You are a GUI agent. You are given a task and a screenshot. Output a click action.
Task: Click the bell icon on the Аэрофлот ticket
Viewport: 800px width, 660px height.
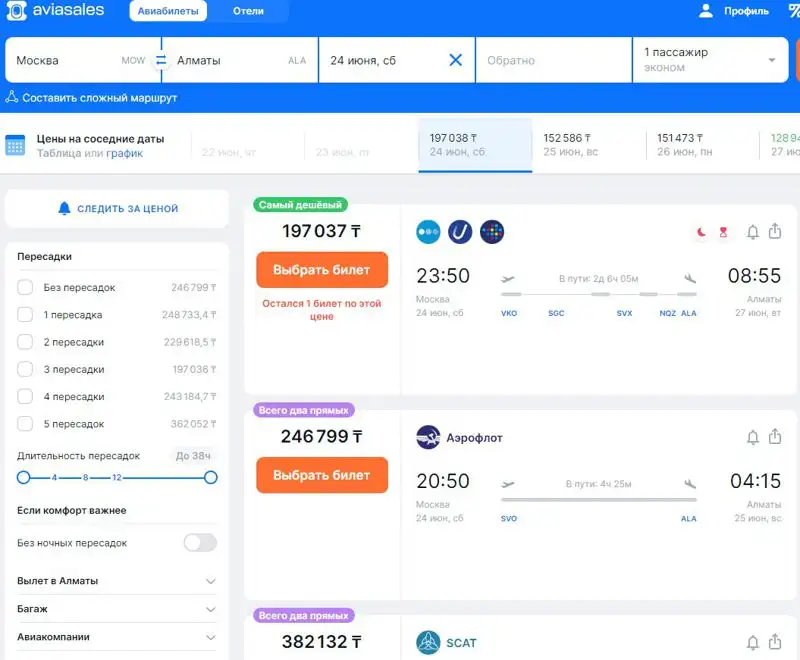coord(753,437)
